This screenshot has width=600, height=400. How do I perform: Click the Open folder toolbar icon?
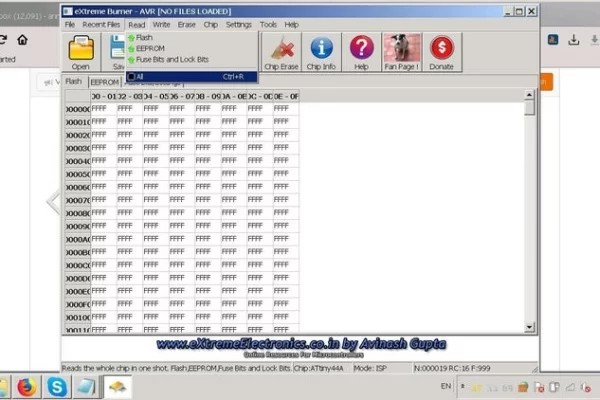[x=81, y=48]
